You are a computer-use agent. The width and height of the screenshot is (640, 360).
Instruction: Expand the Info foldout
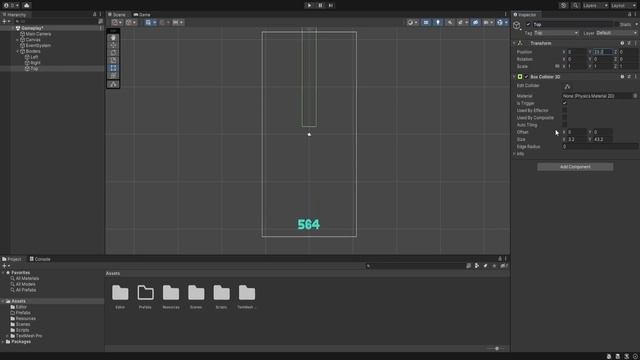click(514, 154)
